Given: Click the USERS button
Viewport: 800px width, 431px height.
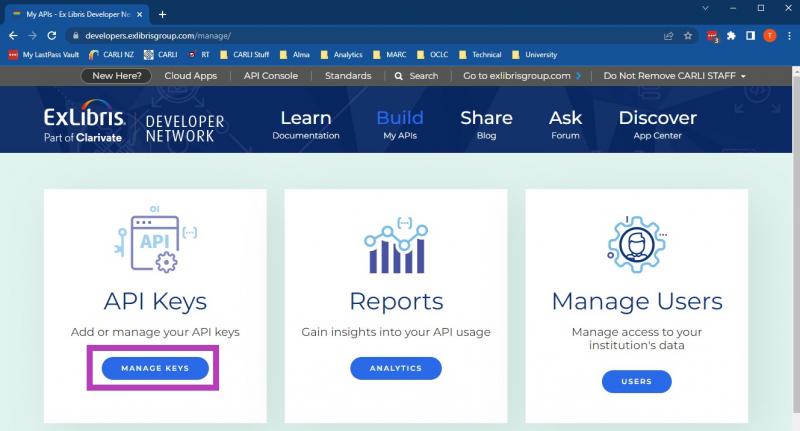Looking at the screenshot, I should [x=637, y=382].
